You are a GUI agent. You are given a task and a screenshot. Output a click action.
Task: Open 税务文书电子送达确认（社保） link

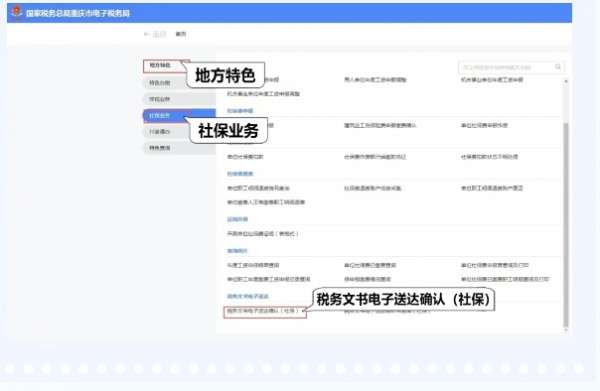click(262, 311)
